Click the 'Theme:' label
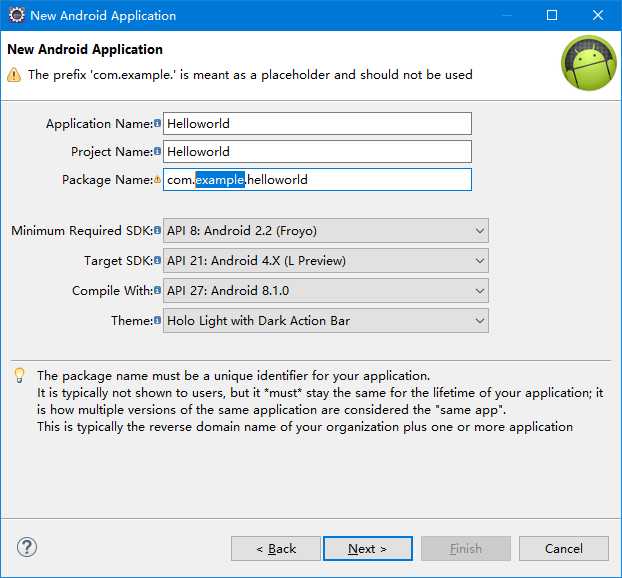The height and width of the screenshot is (578, 622). click(x=132, y=321)
